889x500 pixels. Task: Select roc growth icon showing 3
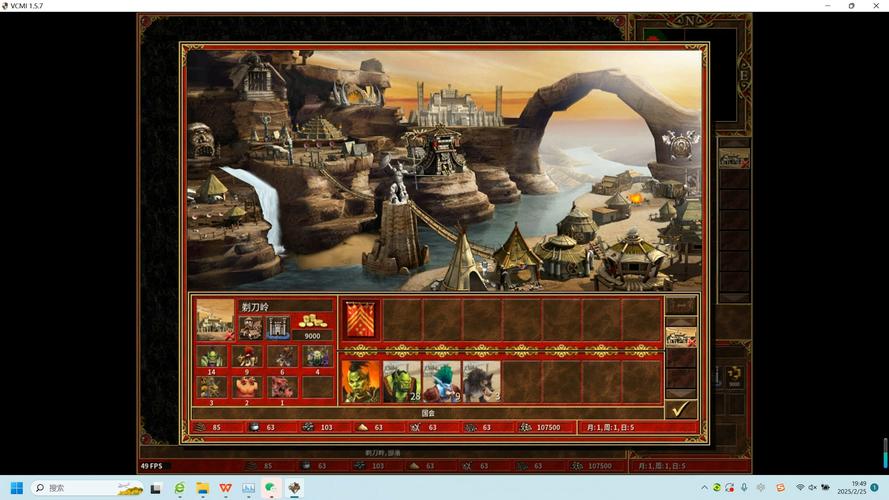click(x=212, y=387)
